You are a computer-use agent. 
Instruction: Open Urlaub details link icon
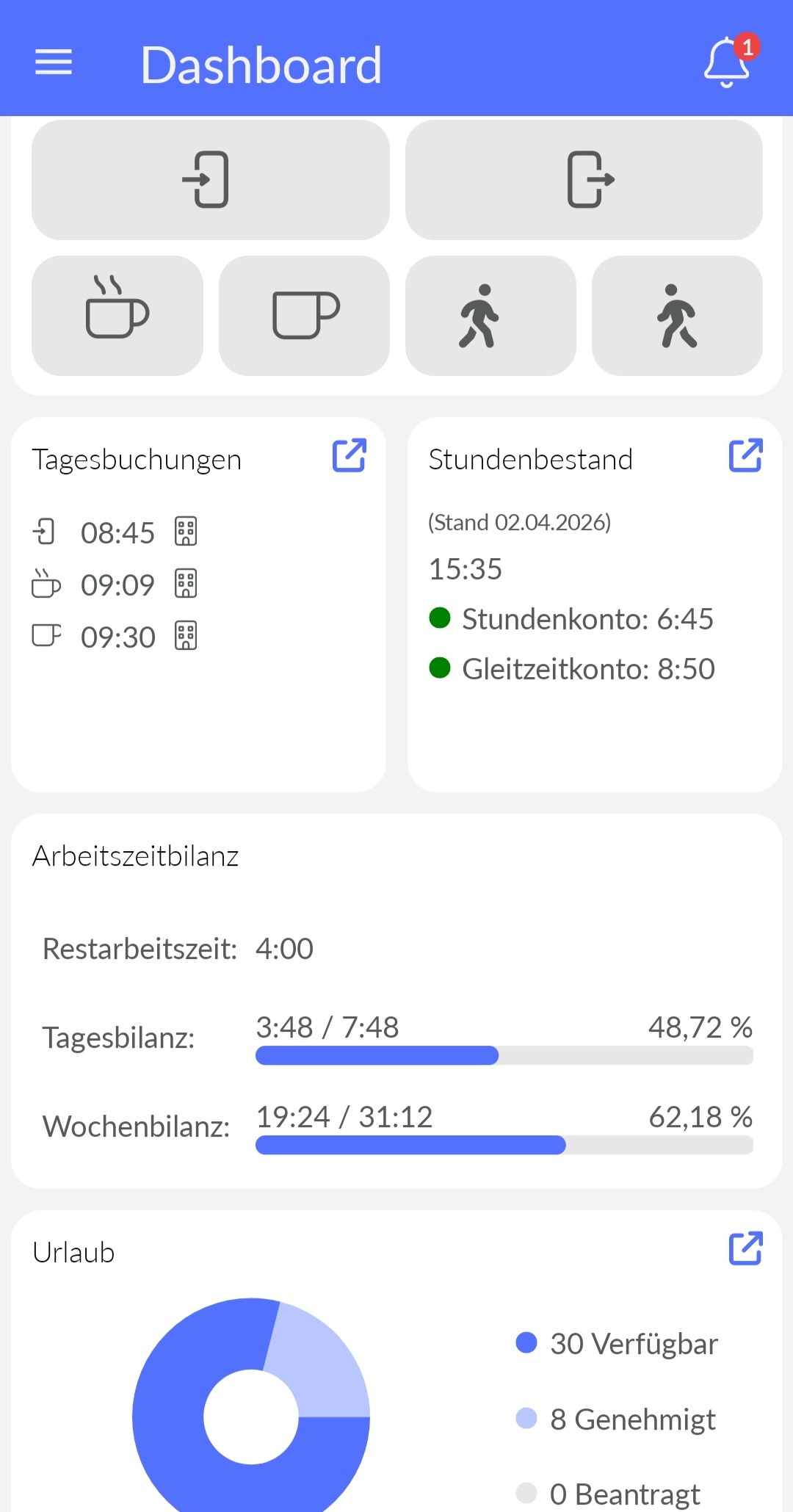coord(745,1248)
